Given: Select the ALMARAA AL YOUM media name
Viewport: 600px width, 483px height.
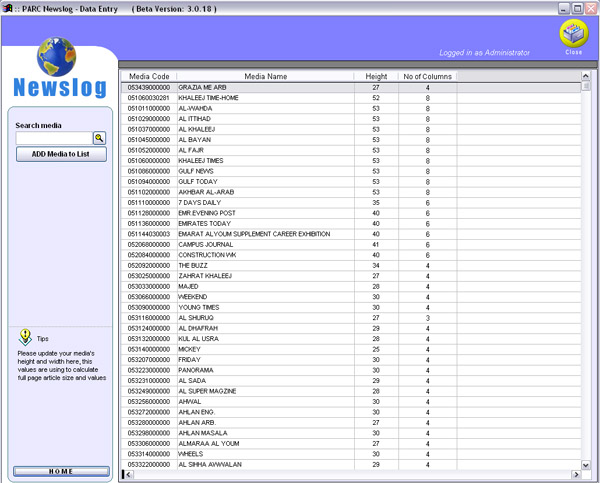Looking at the screenshot, I should coord(209,444).
